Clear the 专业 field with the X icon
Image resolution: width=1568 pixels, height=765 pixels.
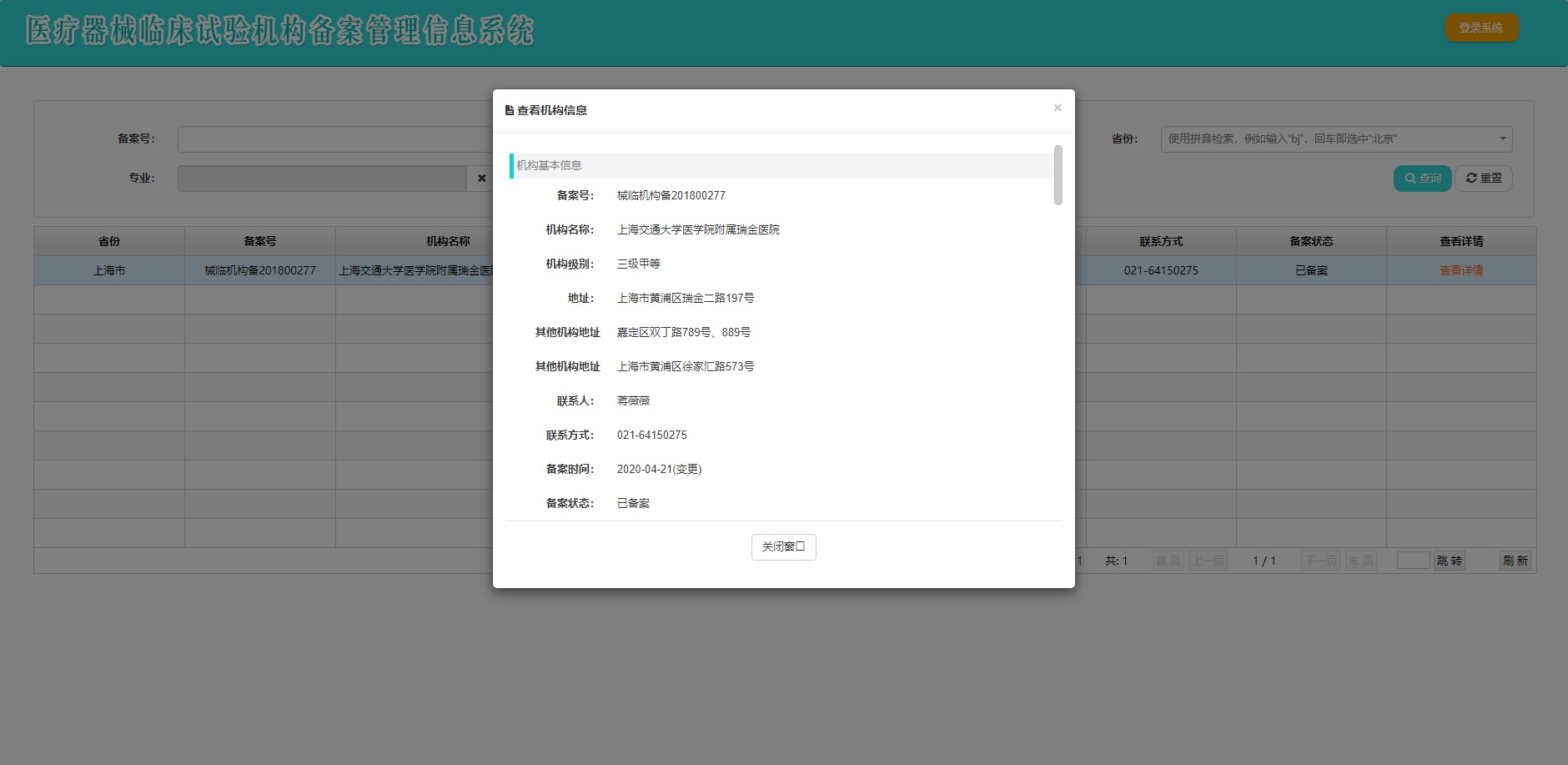tap(481, 179)
